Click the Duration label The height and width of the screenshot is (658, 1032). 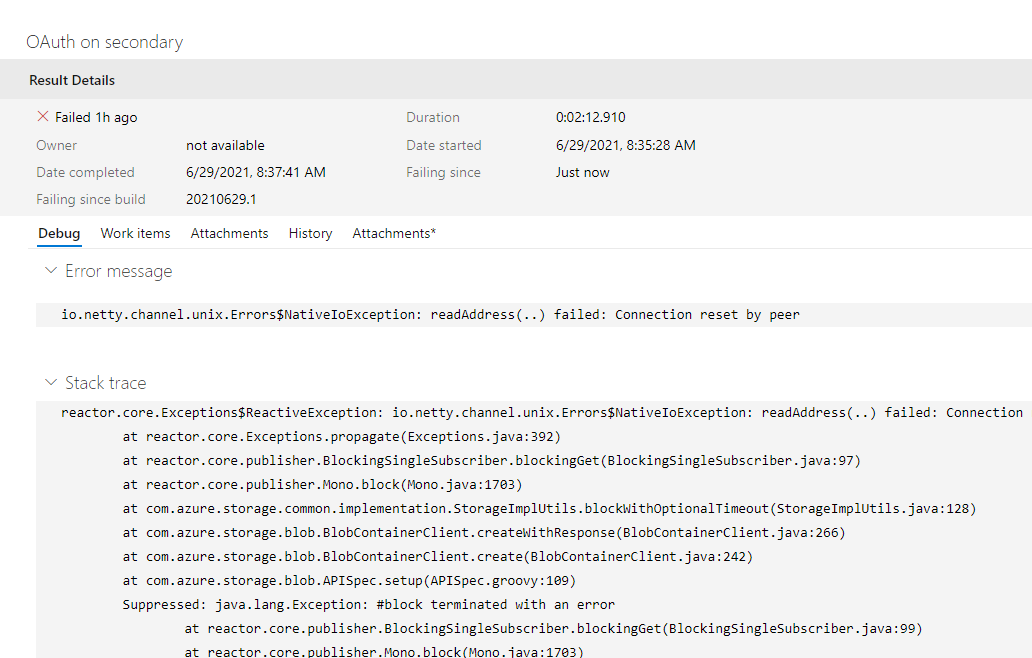(432, 117)
